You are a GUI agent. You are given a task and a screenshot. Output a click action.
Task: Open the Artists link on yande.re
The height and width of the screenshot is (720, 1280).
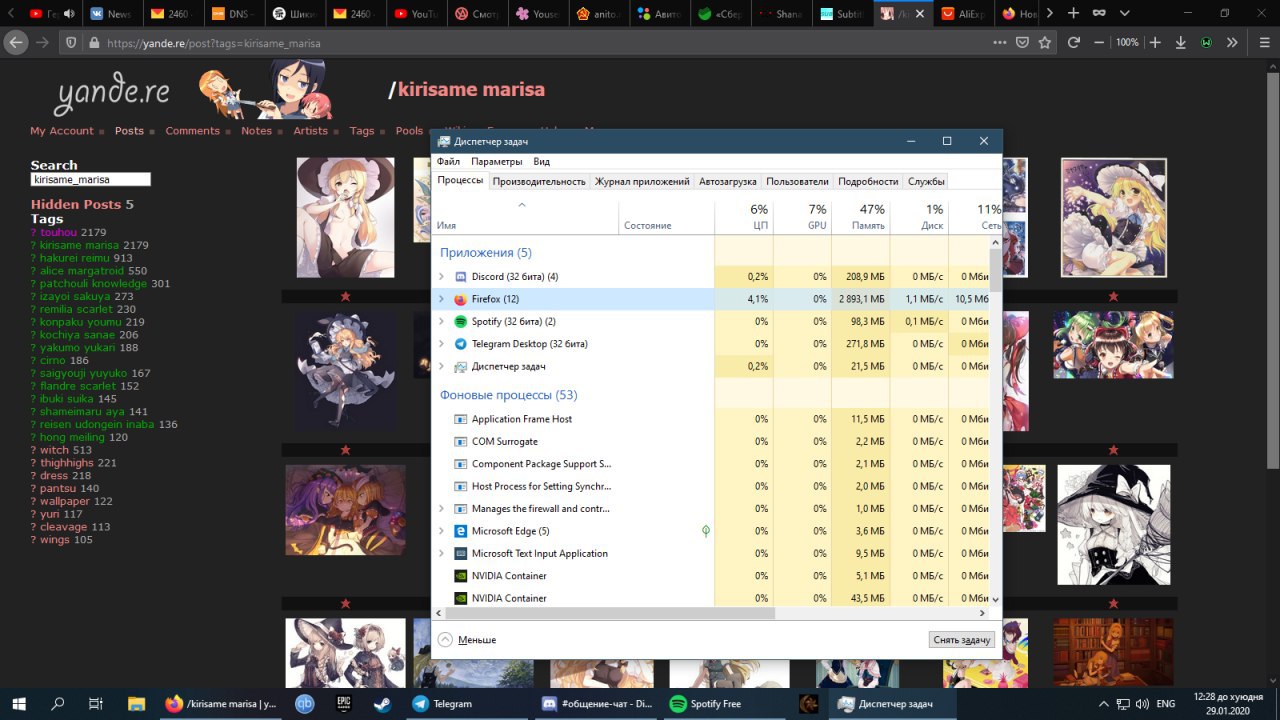(310, 131)
